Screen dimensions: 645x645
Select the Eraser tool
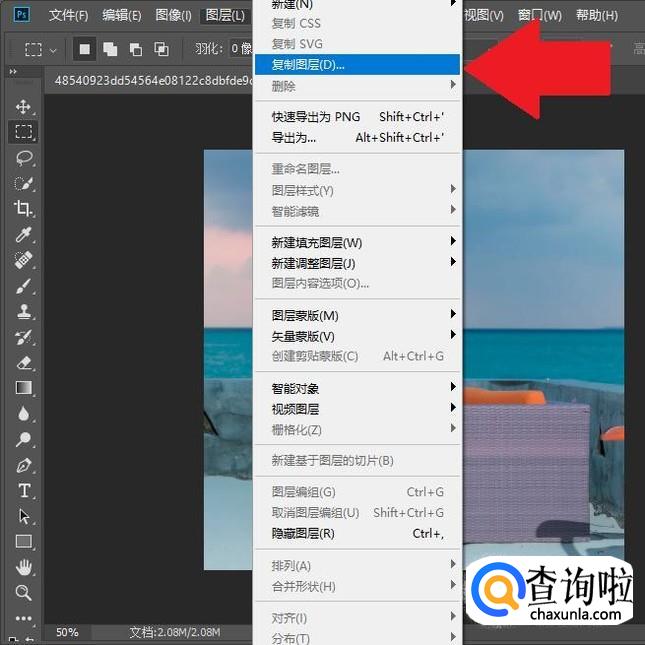click(24, 363)
